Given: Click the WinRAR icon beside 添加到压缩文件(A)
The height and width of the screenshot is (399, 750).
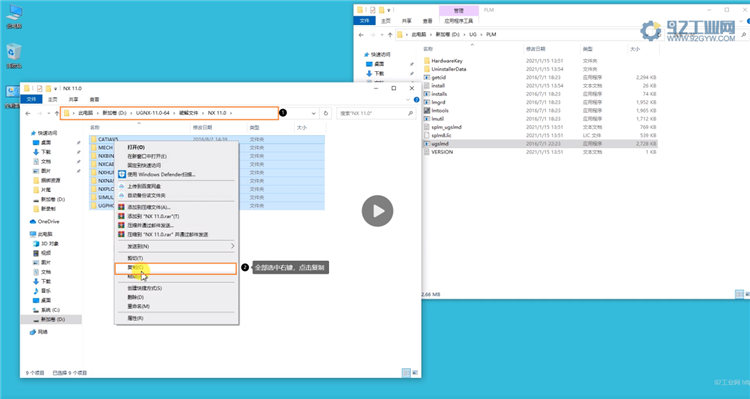Looking at the screenshot, I should coord(121,207).
